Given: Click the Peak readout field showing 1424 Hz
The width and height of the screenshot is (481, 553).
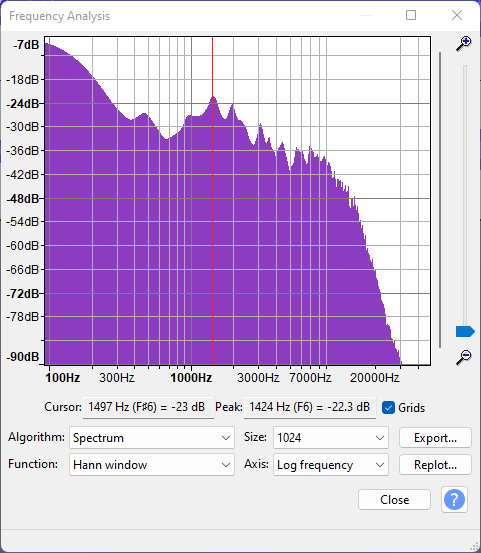Looking at the screenshot, I should pyautogui.click(x=310, y=407).
